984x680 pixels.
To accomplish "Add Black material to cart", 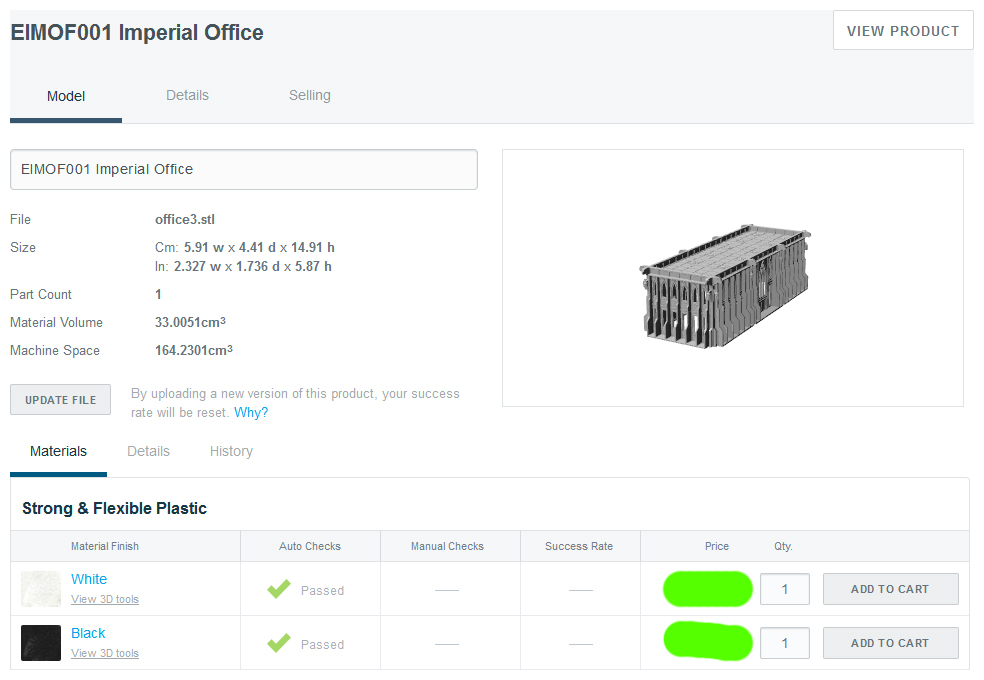I will pyautogui.click(x=890, y=643).
